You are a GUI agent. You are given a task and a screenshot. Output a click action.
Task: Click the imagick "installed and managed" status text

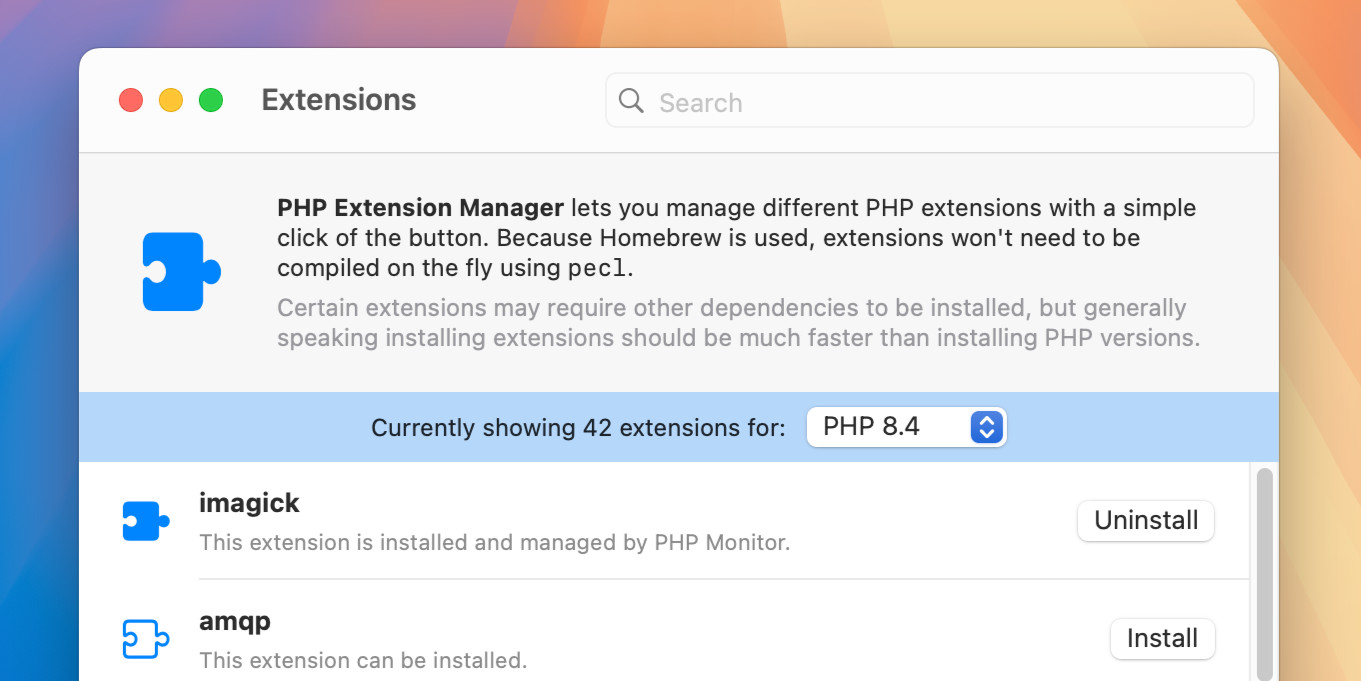(494, 543)
